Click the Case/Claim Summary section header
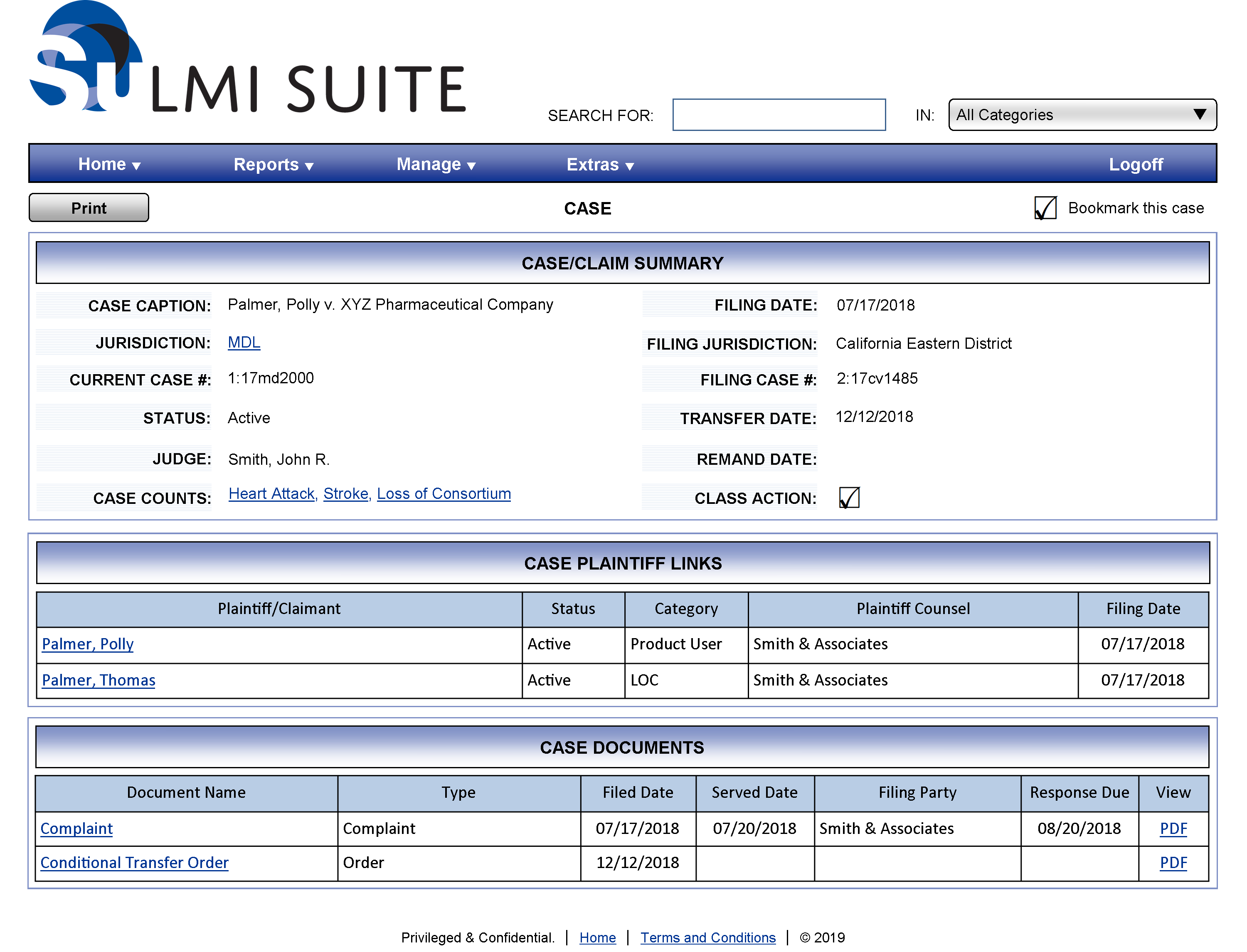 tap(623, 263)
